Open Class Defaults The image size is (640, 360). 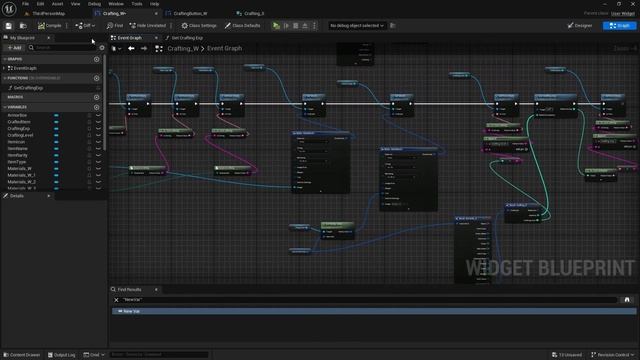click(242, 26)
